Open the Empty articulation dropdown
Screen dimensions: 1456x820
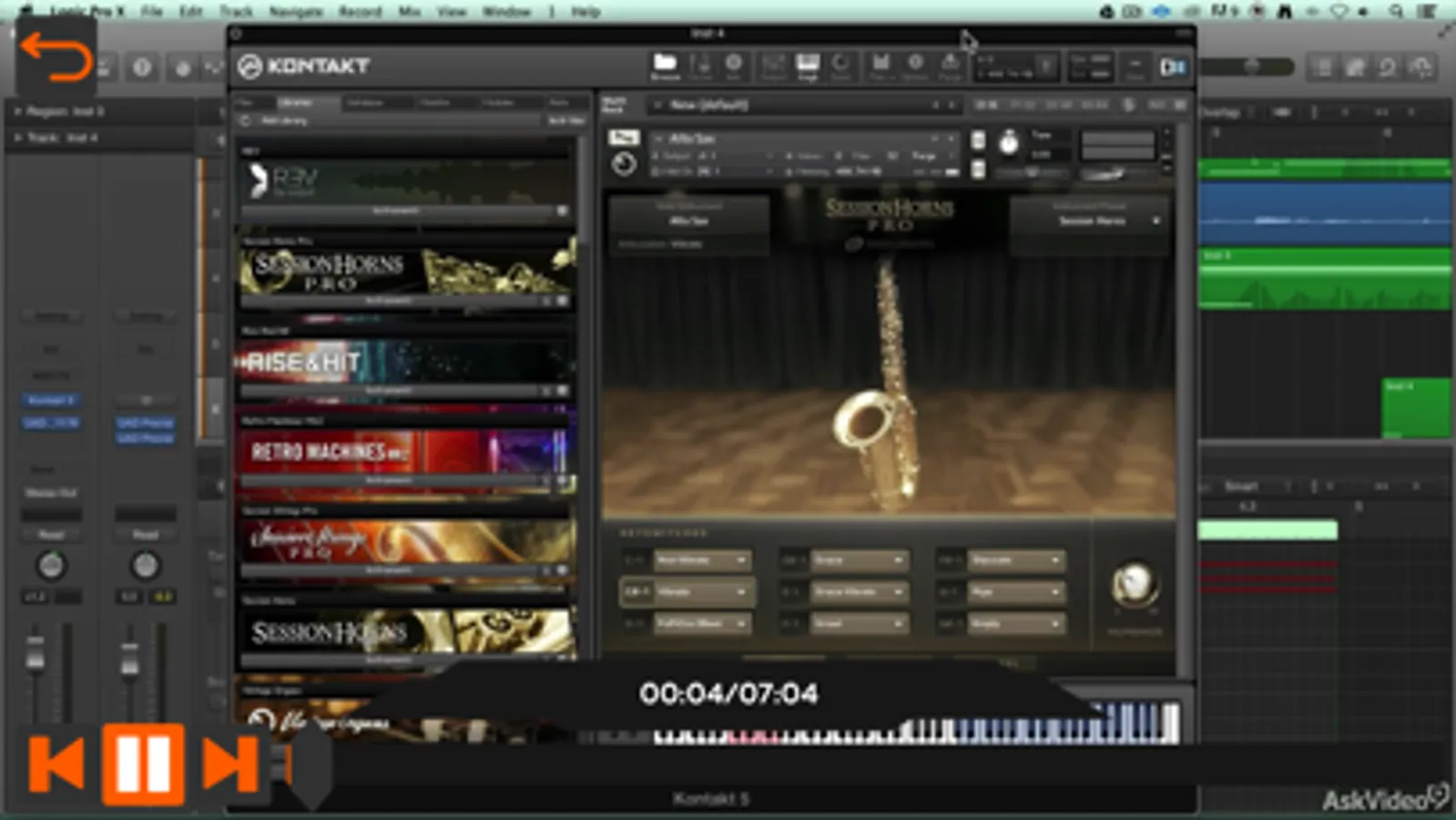(1016, 623)
